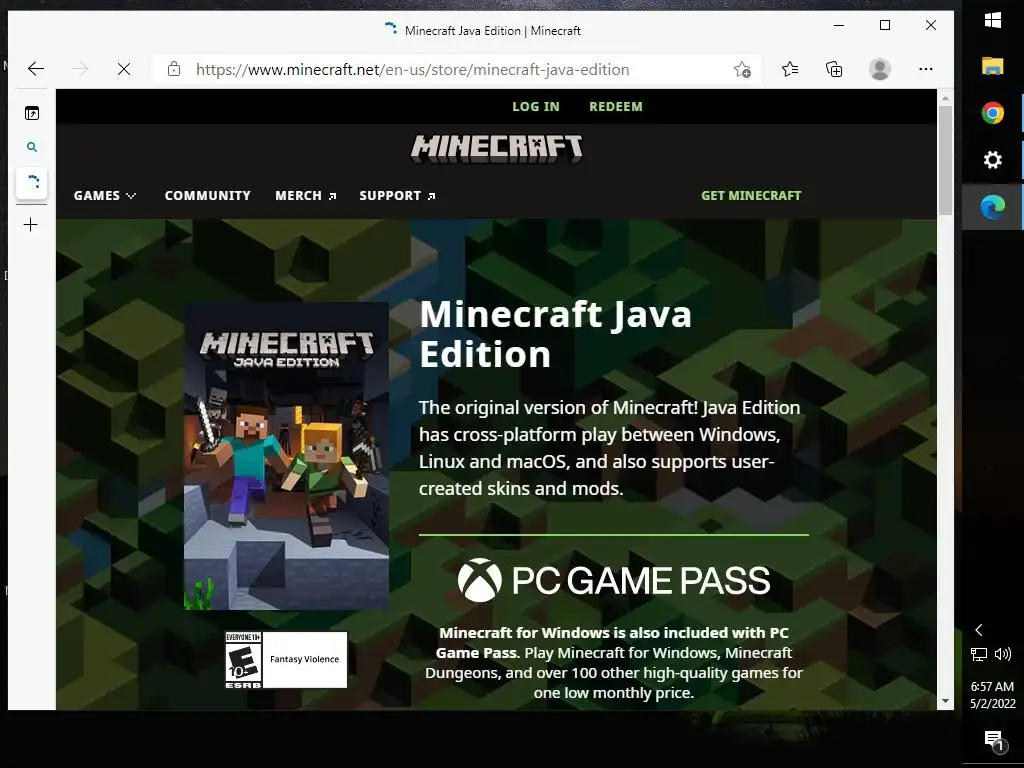Screen dimensions: 1024x768
Task: Click the window title 'Minecraft Java Edition | Minecraft'
Action: pyautogui.click(x=492, y=31)
